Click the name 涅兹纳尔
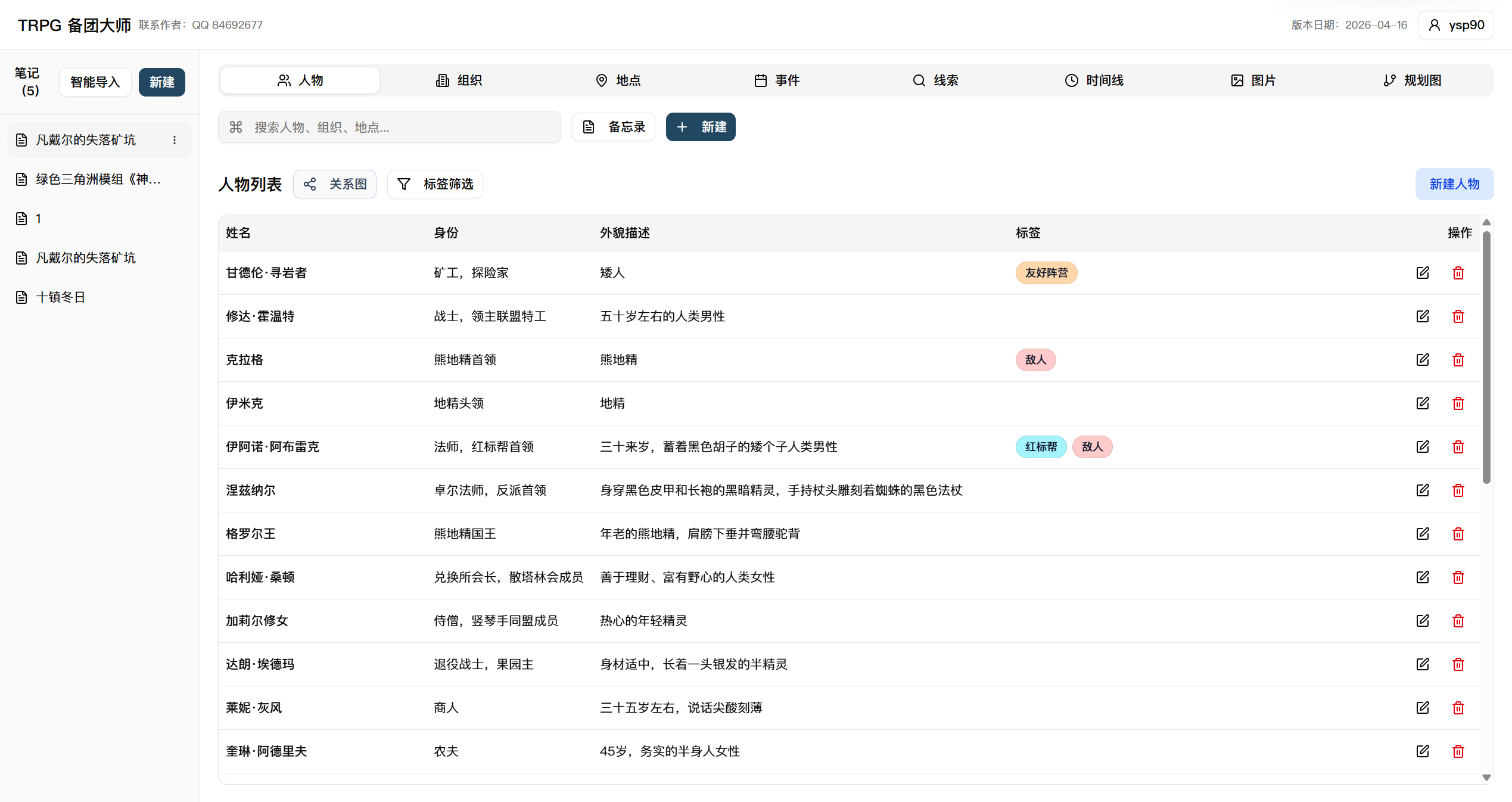 [x=251, y=490]
